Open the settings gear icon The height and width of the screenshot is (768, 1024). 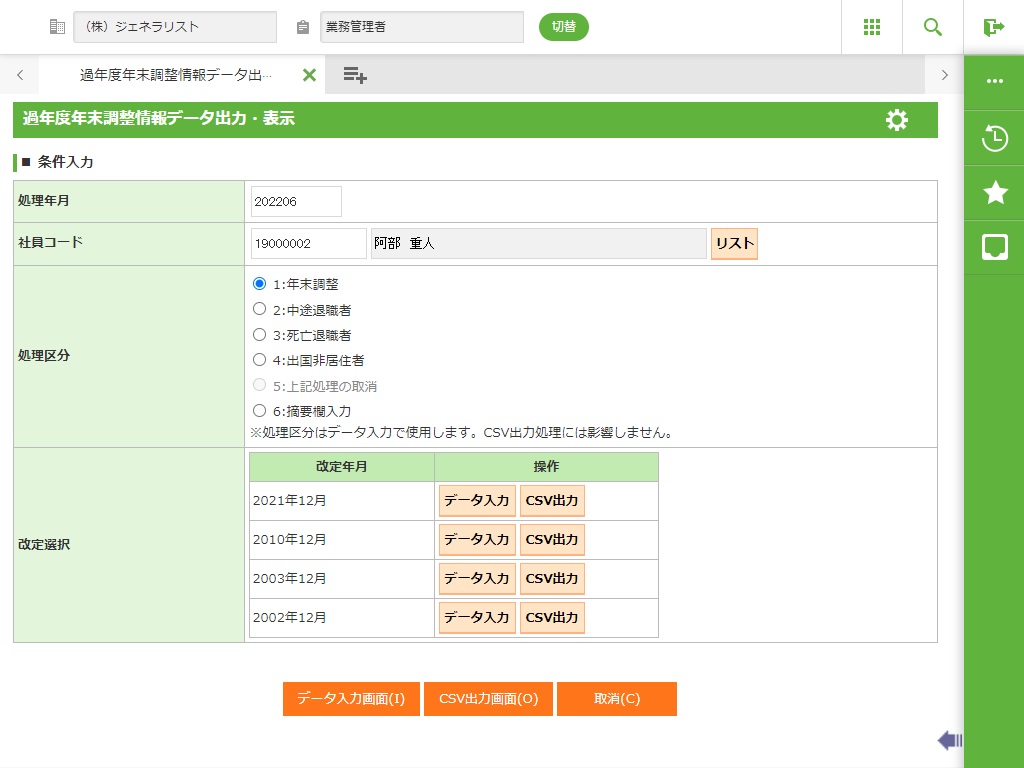[x=897, y=120]
